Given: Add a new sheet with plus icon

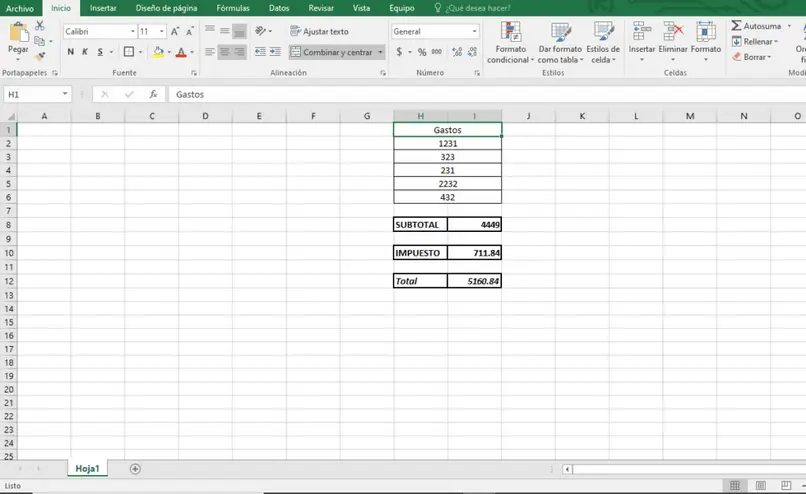Looking at the screenshot, I should point(135,469).
